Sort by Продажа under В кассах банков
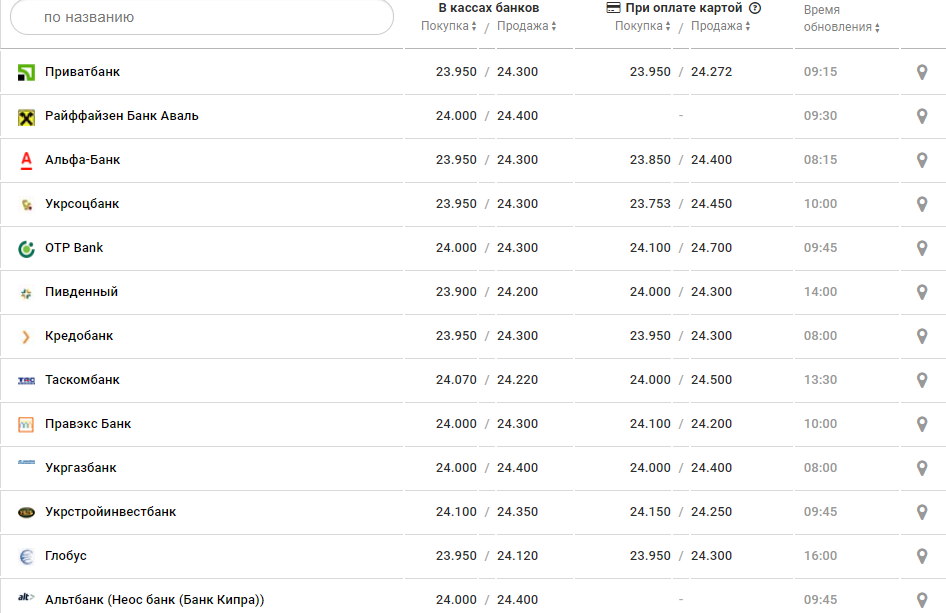Image resolution: width=946 pixels, height=613 pixels. click(x=527, y=26)
